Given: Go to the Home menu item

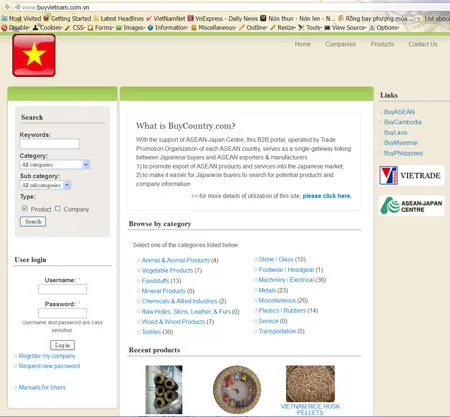Looking at the screenshot, I should pos(303,44).
